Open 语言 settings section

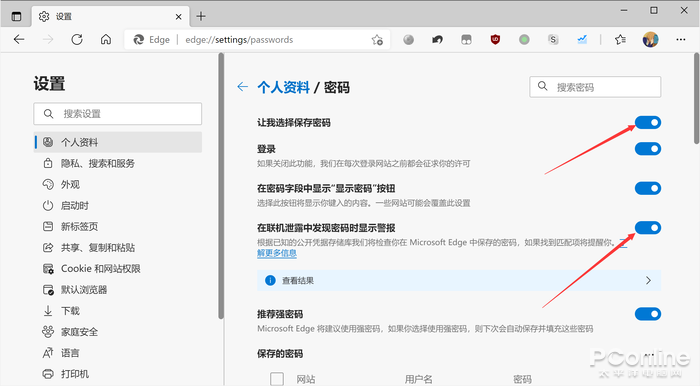click(x=61, y=353)
